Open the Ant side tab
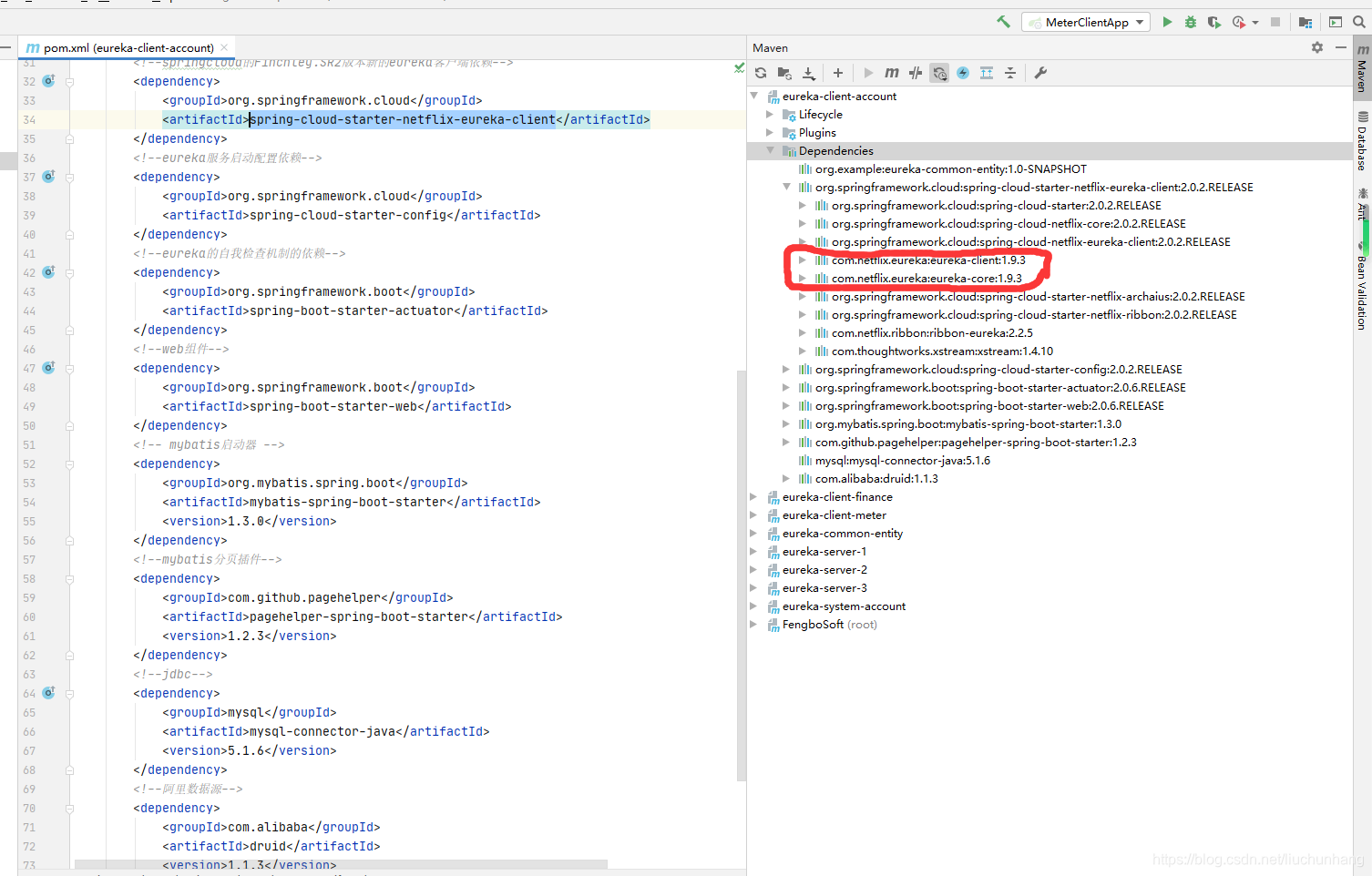1372x876 pixels. click(x=1362, y=205)
